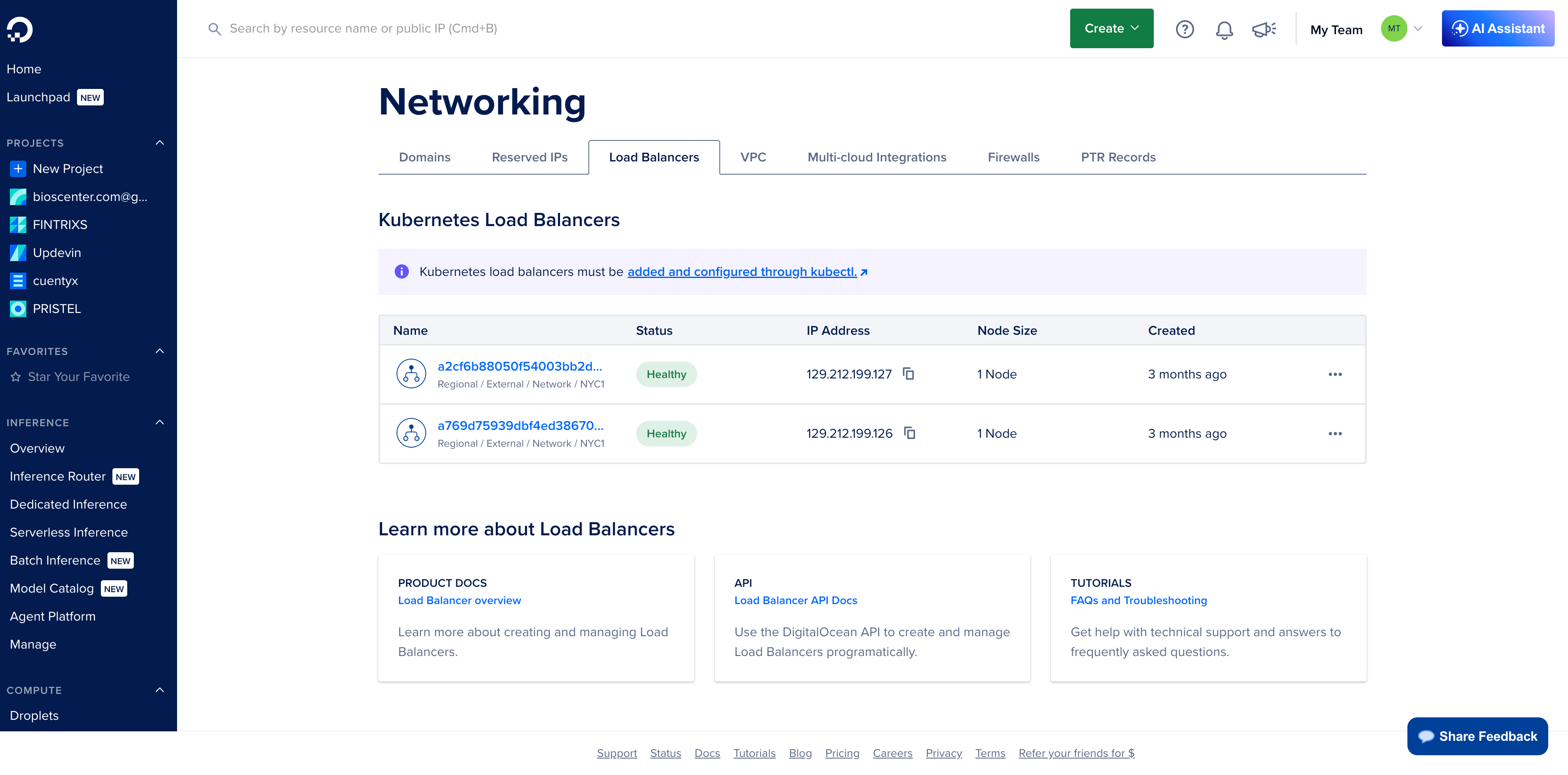Open the Pricing footer link

842,753
